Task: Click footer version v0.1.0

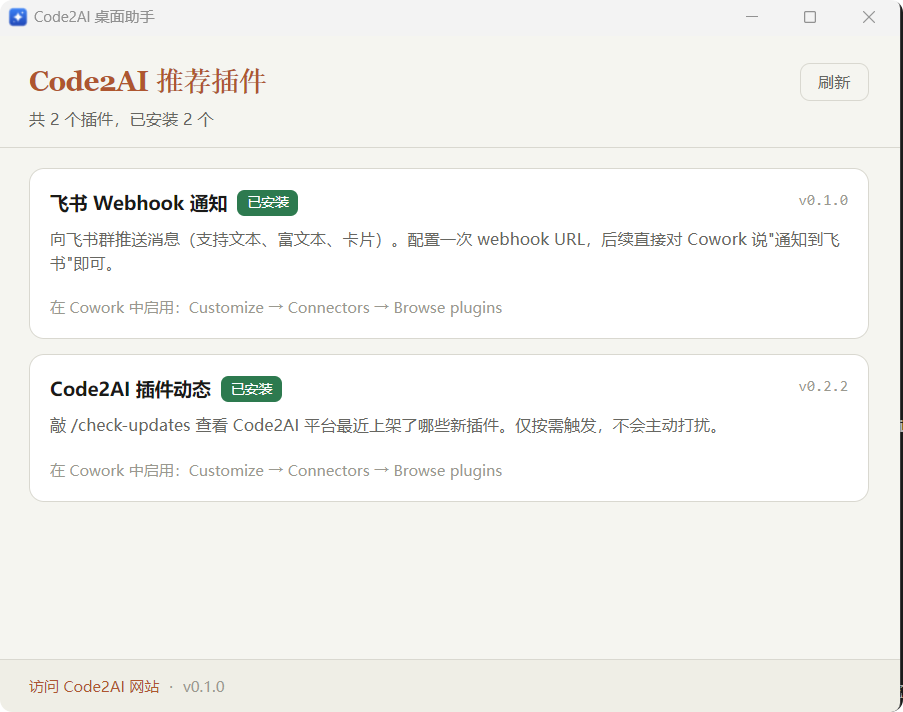Action: tap(203, 687)
